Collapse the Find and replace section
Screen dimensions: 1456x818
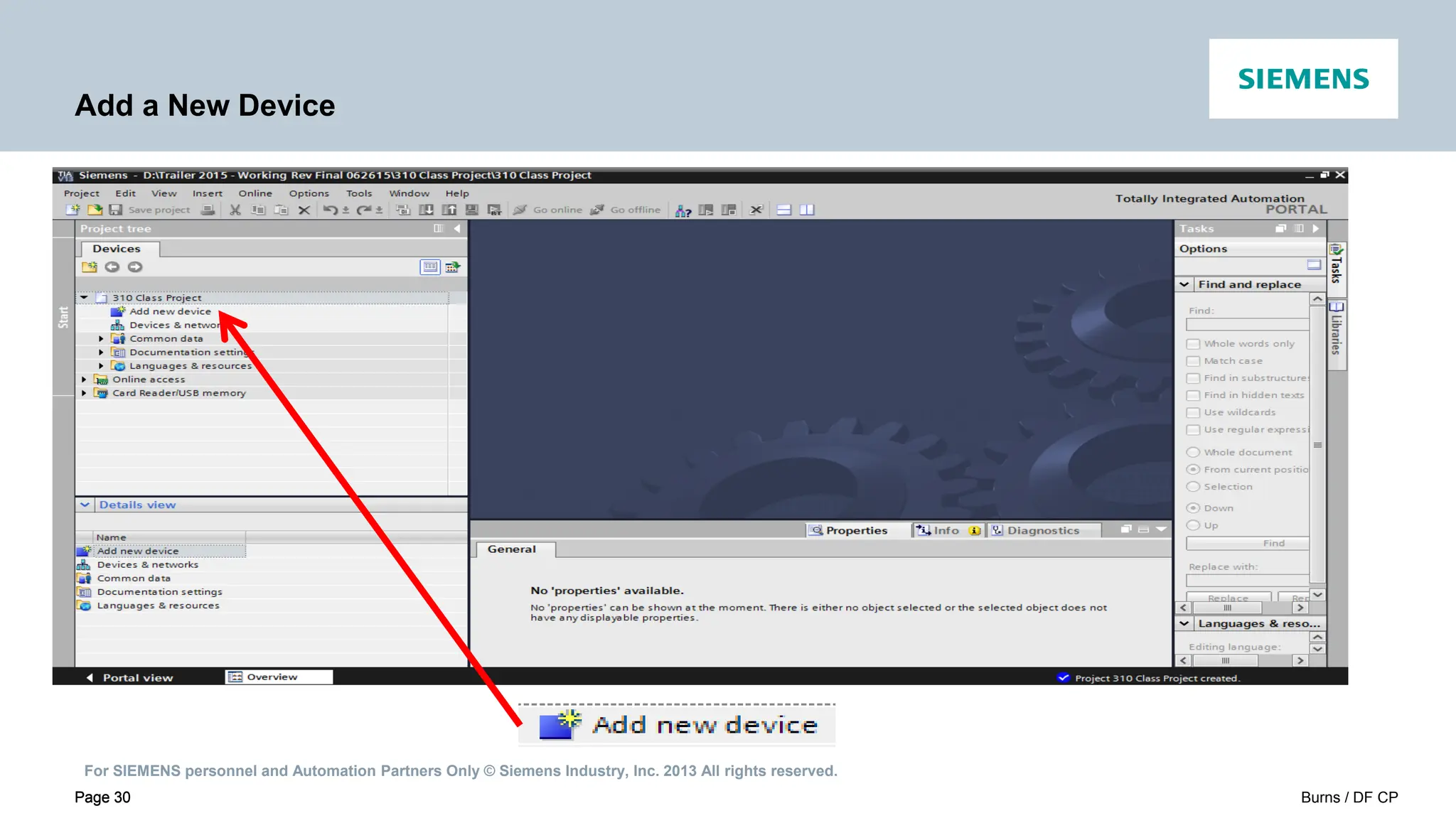(1184, 284)
